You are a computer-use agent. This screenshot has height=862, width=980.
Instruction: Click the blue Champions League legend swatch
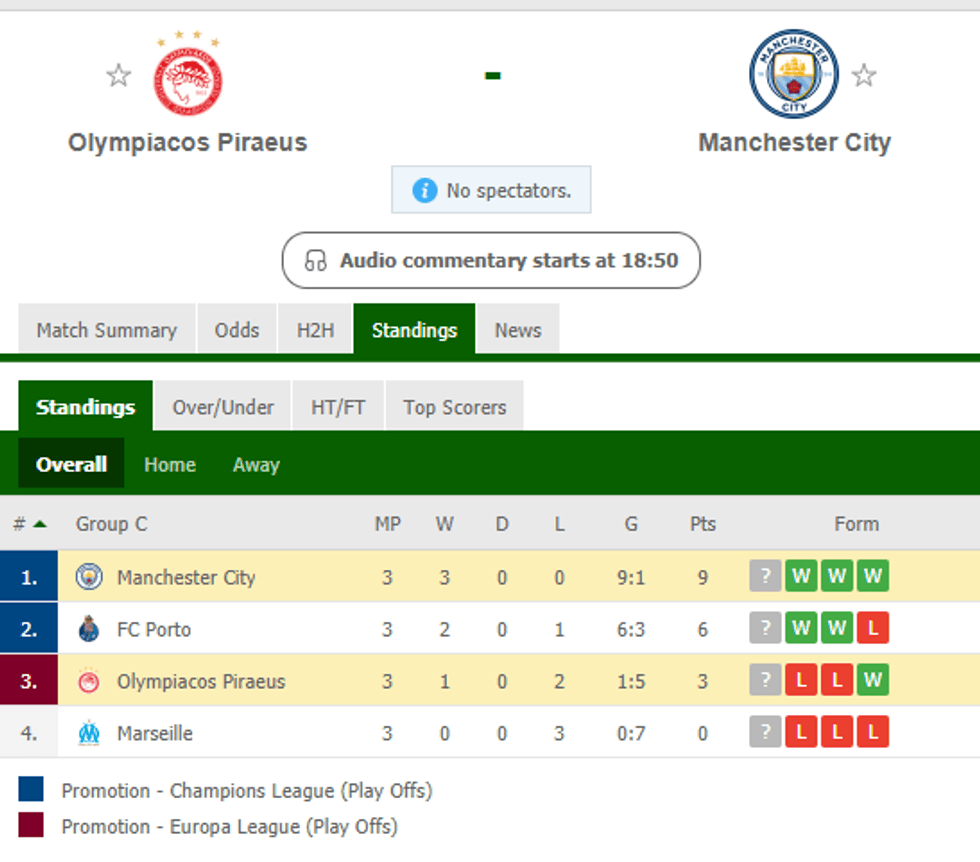[x=31, y=790]
